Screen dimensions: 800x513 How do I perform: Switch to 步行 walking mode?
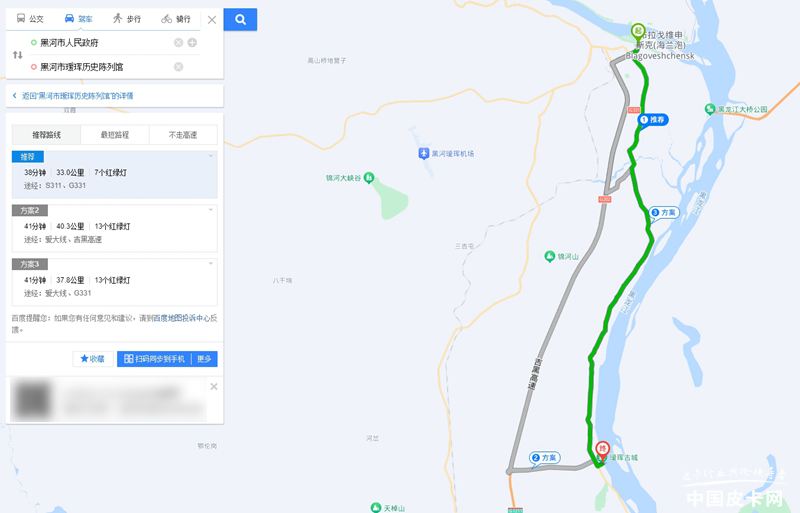[x=127, y=19]
